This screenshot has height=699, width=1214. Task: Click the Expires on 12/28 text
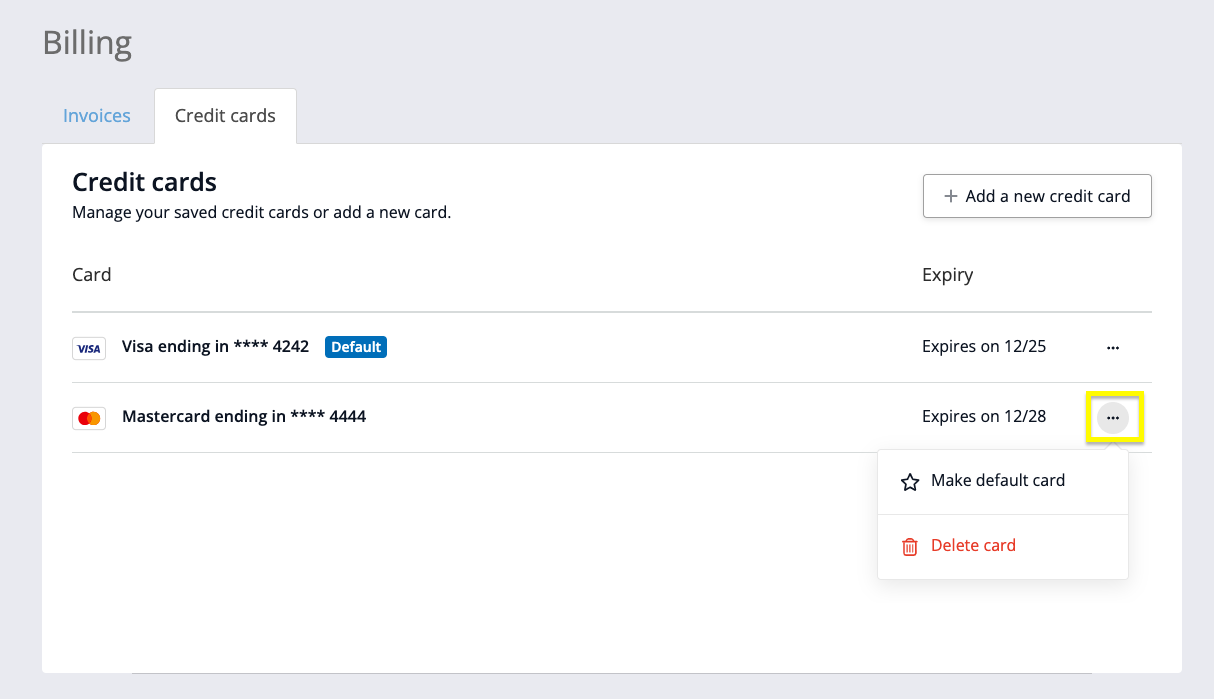tap(984, 417)
